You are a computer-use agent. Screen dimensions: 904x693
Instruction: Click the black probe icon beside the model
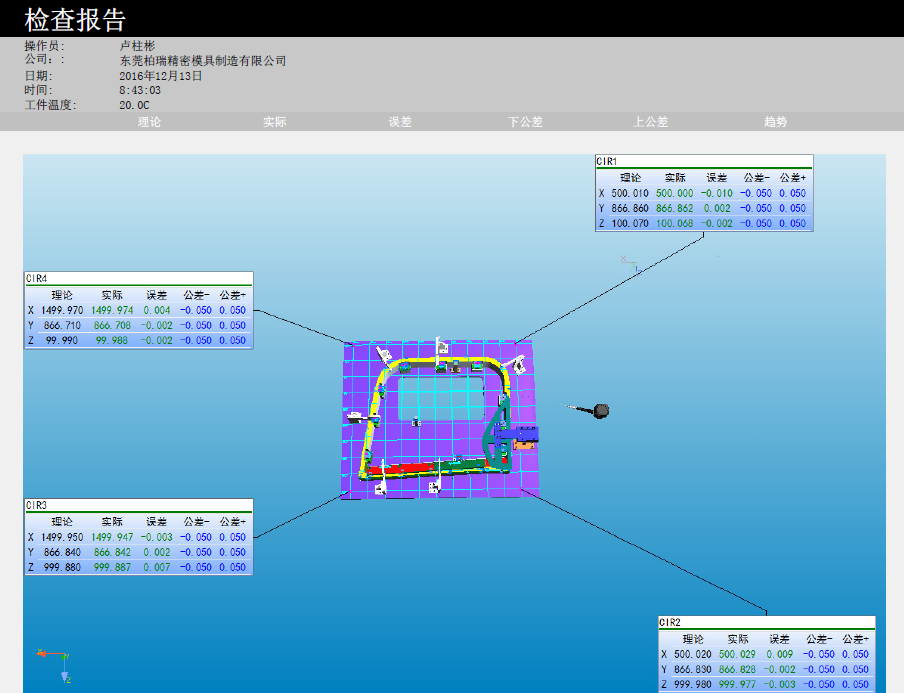tap(599, 410)
